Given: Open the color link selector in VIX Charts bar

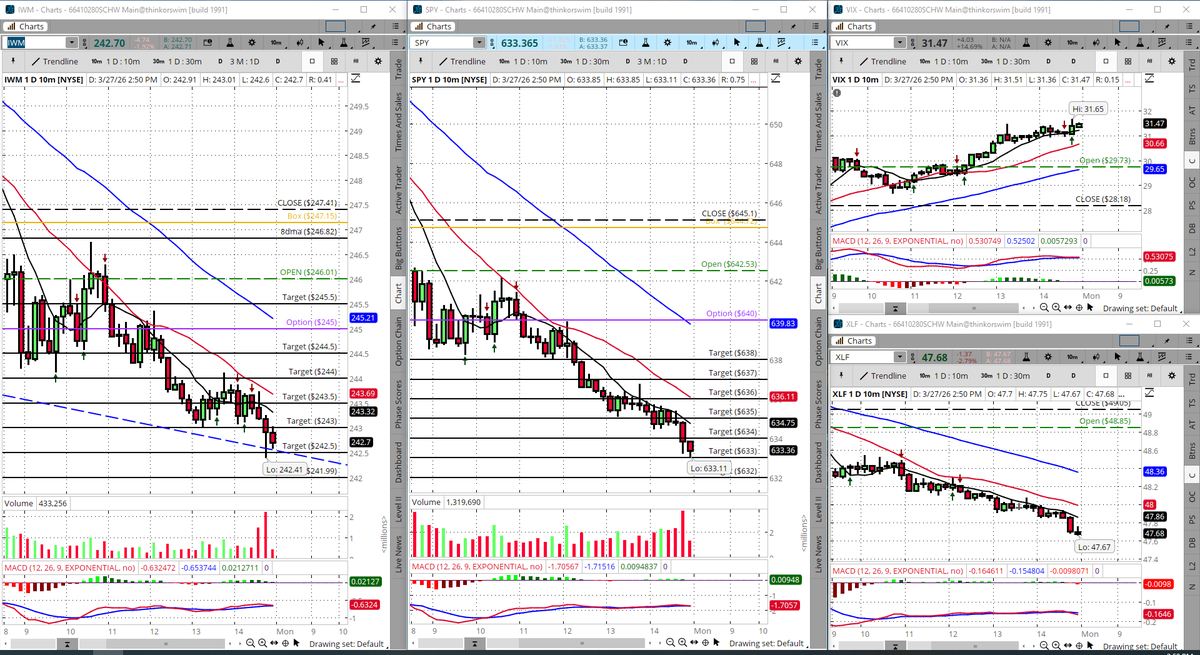Looking at the screenshot, I should click(x=1129, y=26).
